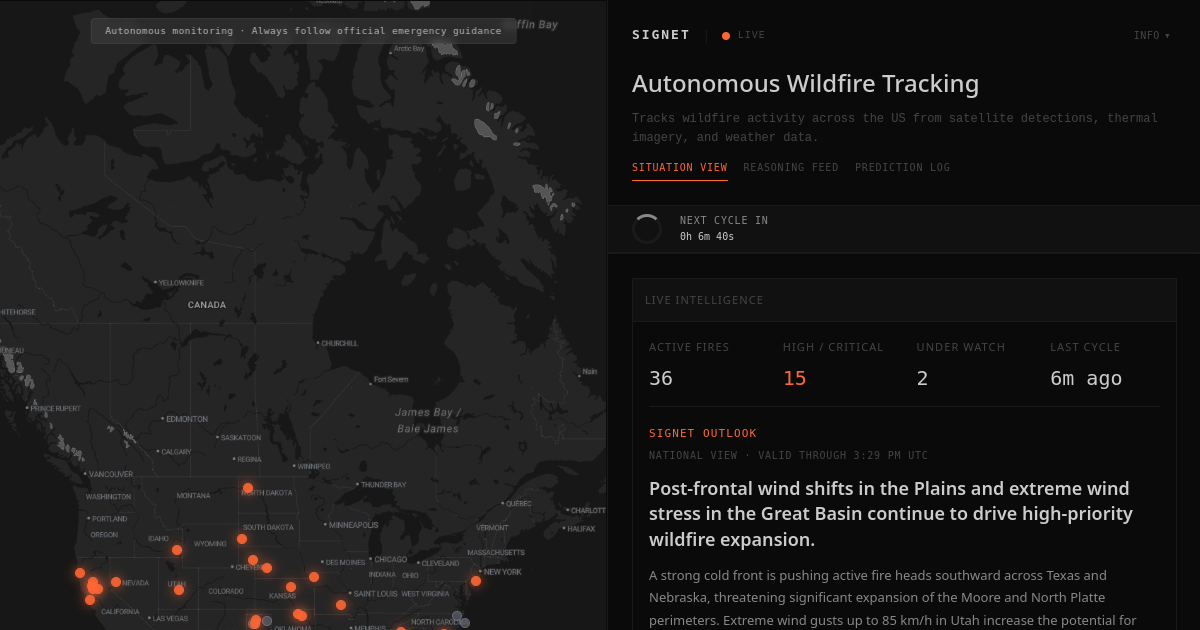The image size is (1200, 630).
Task: Click the fire marker in Utah
Action: (x=179, y=590)
